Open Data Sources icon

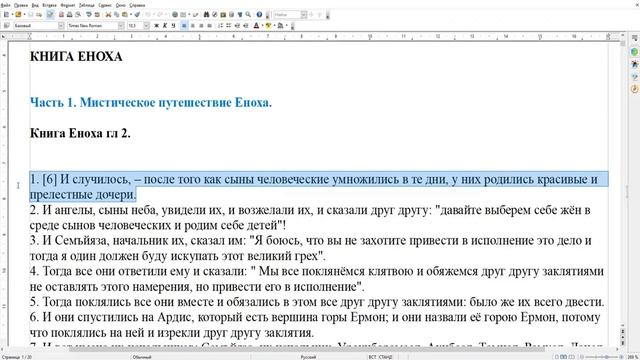click(x=231, y=15)
